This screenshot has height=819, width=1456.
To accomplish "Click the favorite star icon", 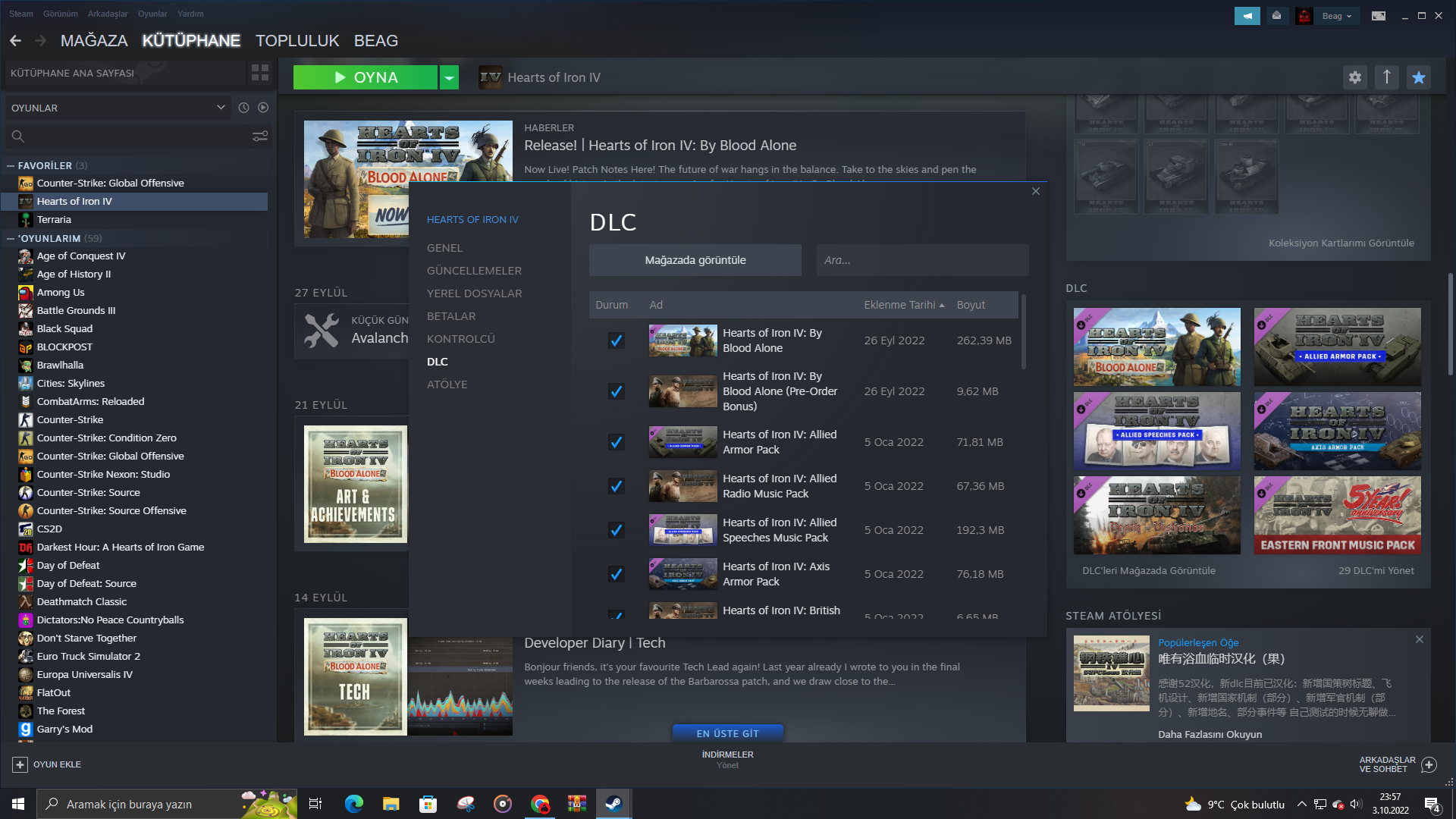I will click(x=1419, y=77).
